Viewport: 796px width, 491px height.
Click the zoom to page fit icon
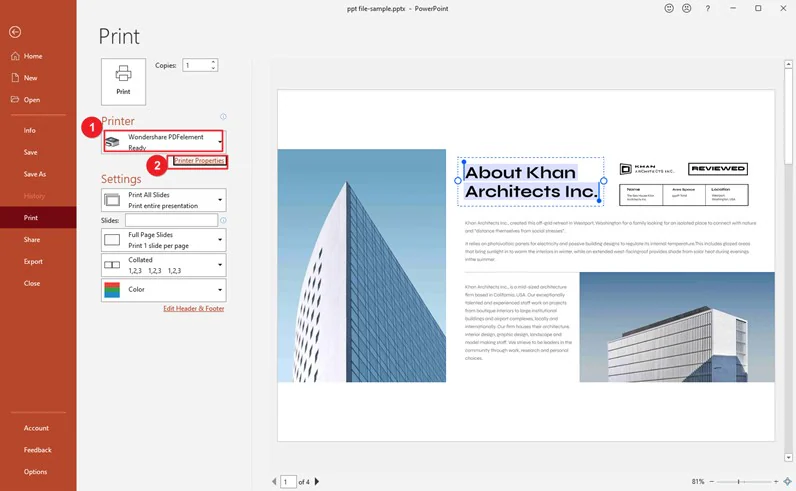787,481
